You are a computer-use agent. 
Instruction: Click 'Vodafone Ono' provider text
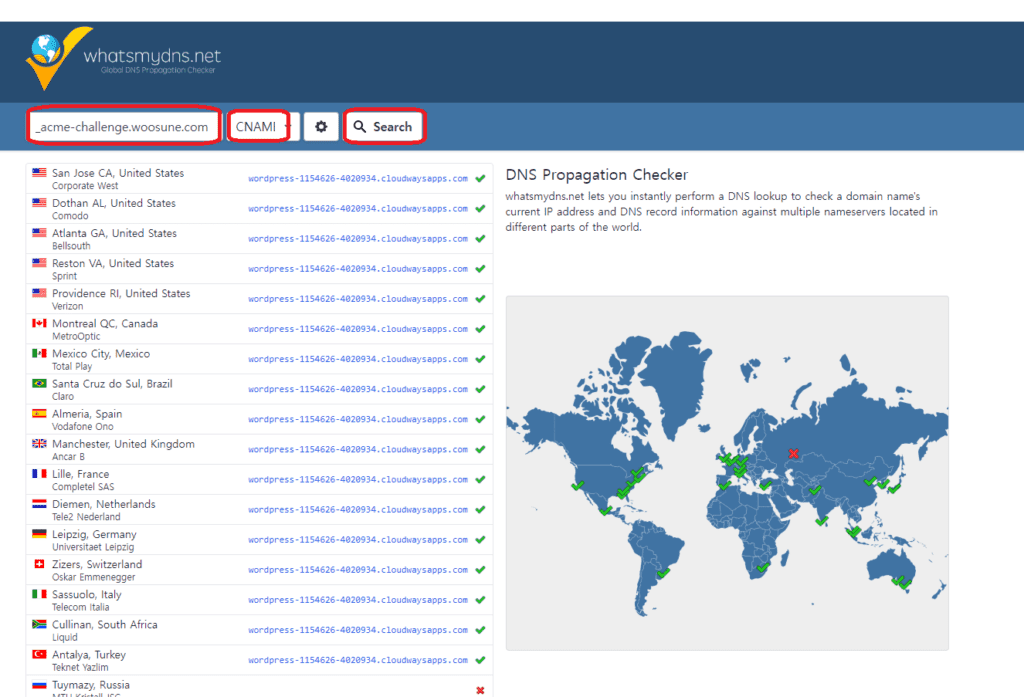(x=83, y=427)
